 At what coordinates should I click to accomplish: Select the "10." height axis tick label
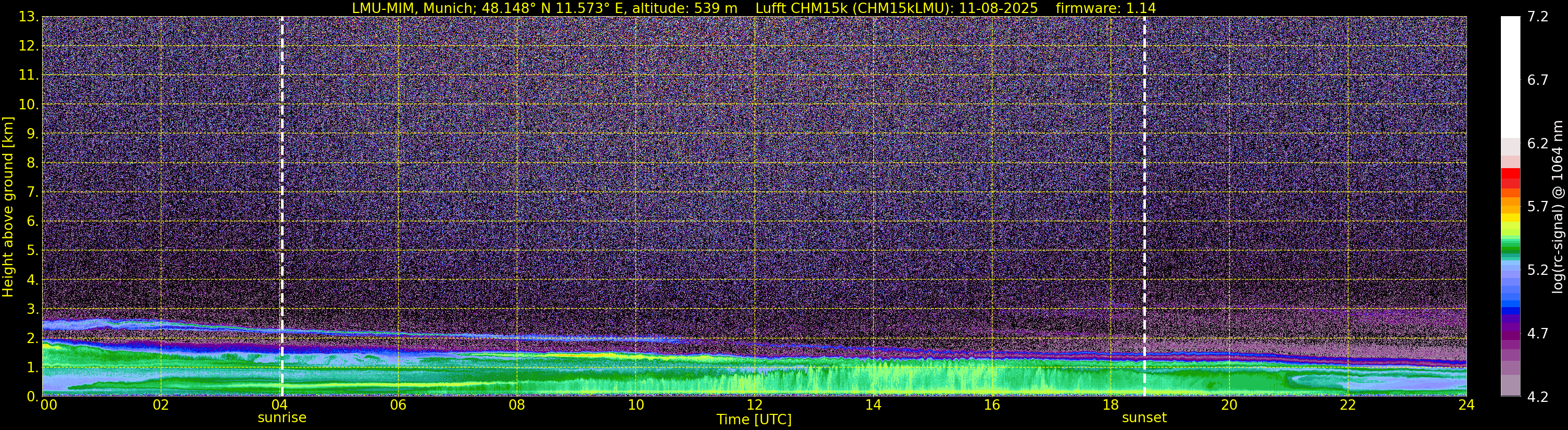(29, 105)
